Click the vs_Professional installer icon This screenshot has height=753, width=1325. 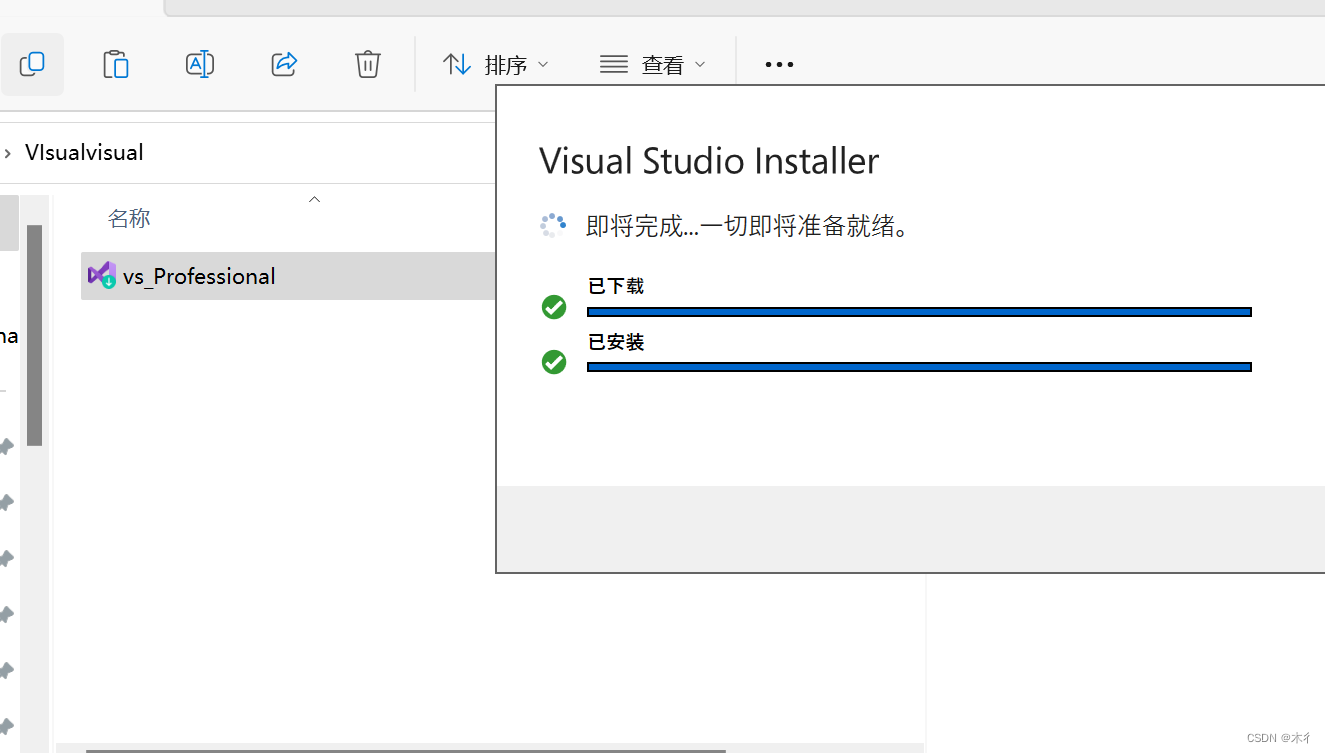pos(102,275)
